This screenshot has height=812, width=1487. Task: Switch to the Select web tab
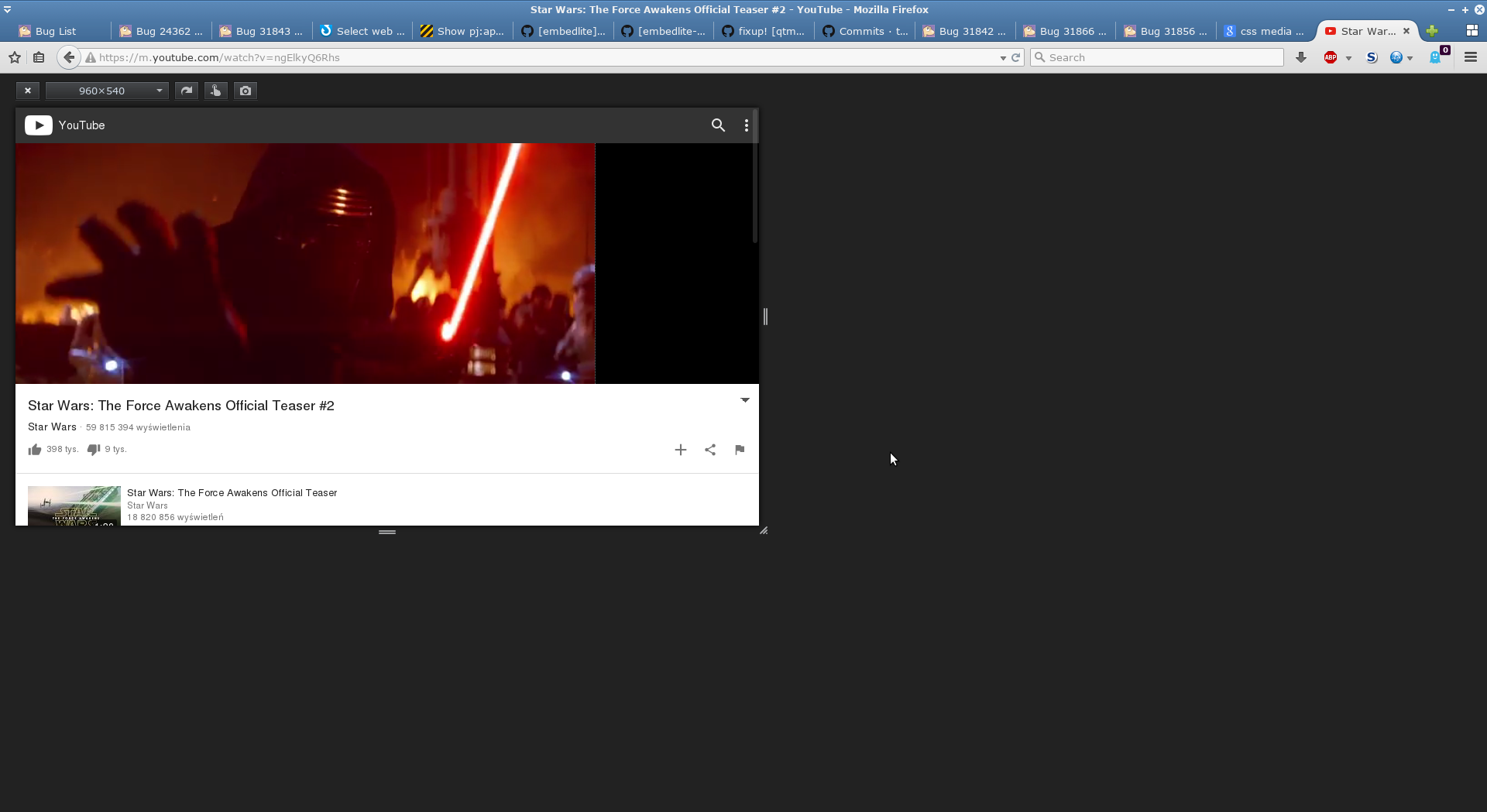point(362,31)
